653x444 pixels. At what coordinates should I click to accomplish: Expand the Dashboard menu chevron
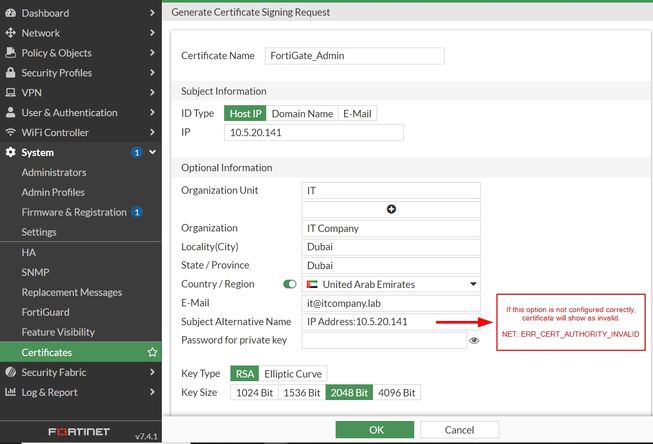pyautogui.click(x=152, y=13)
